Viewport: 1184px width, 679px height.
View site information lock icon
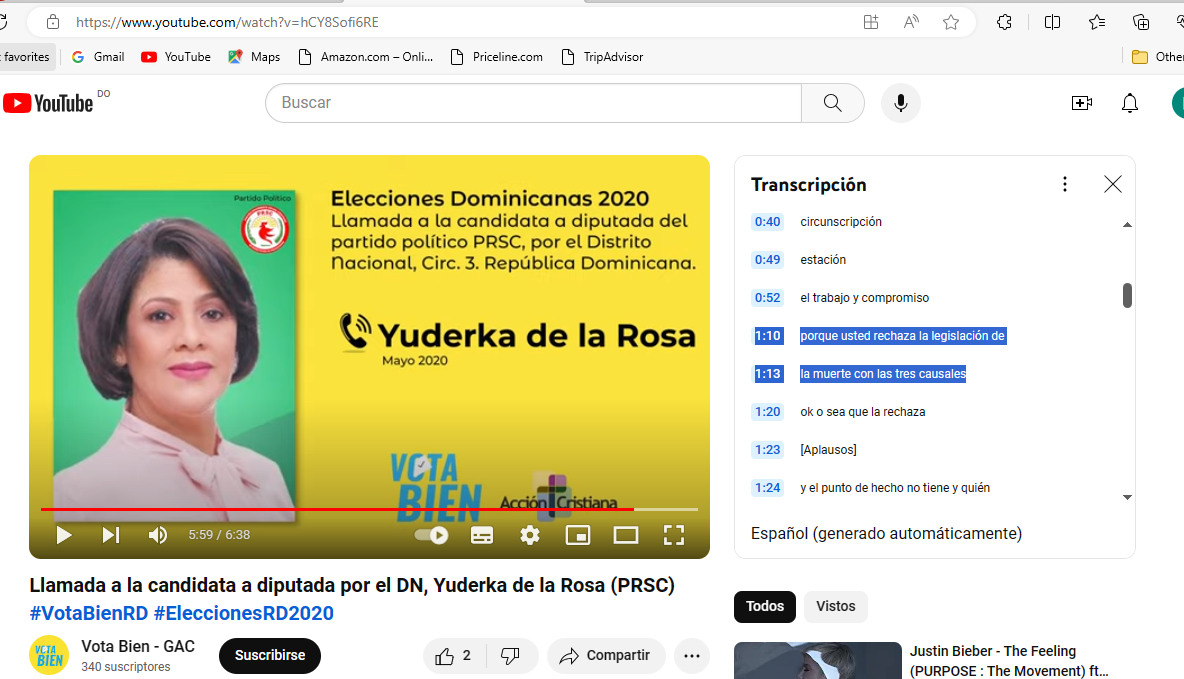53,22
